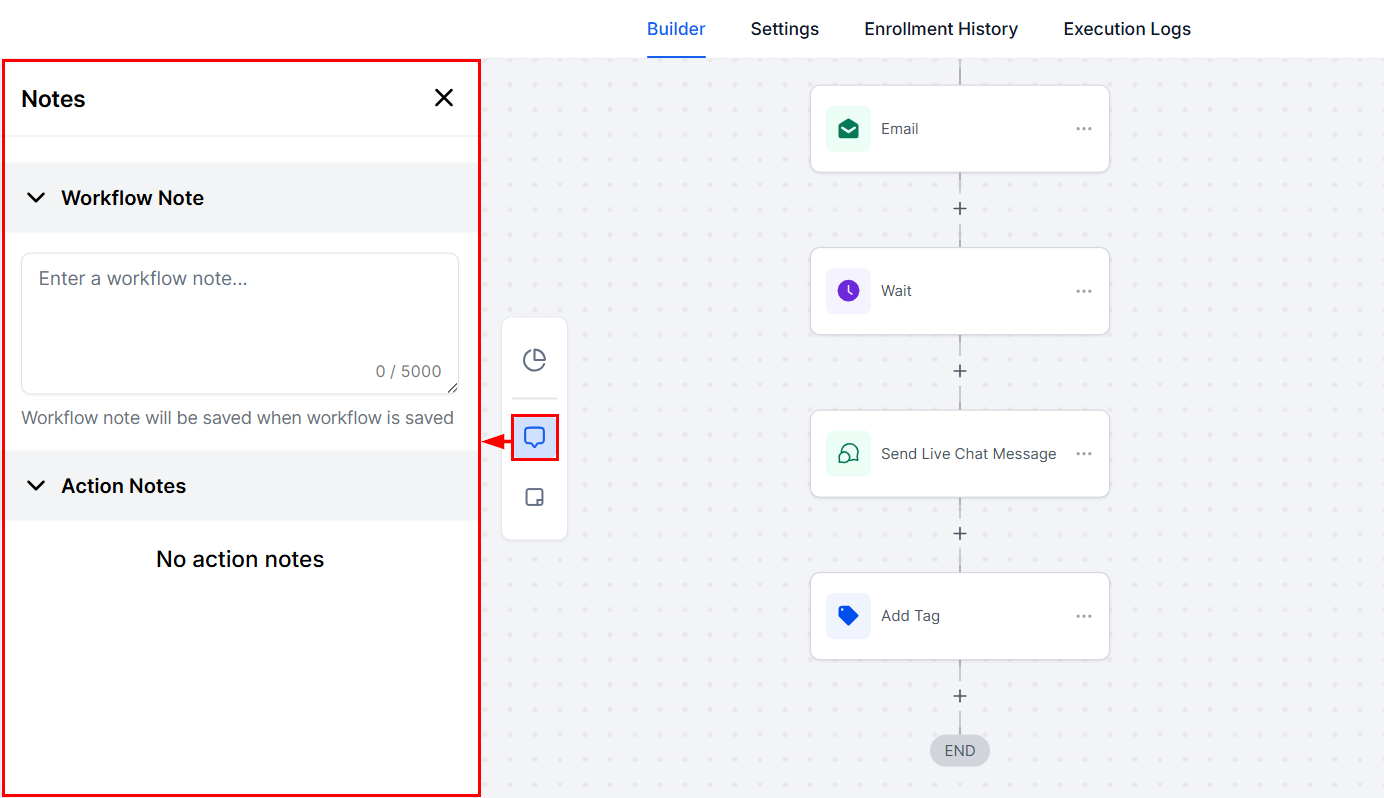Collapse the Workflow Note section
Screen dimensions: 1384x798
pos(36,198)
